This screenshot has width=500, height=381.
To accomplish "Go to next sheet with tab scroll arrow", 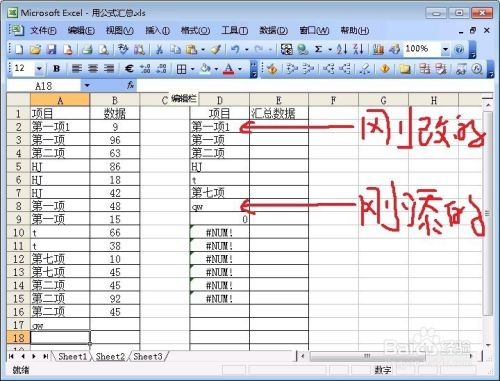I will [x=34, y=356].
